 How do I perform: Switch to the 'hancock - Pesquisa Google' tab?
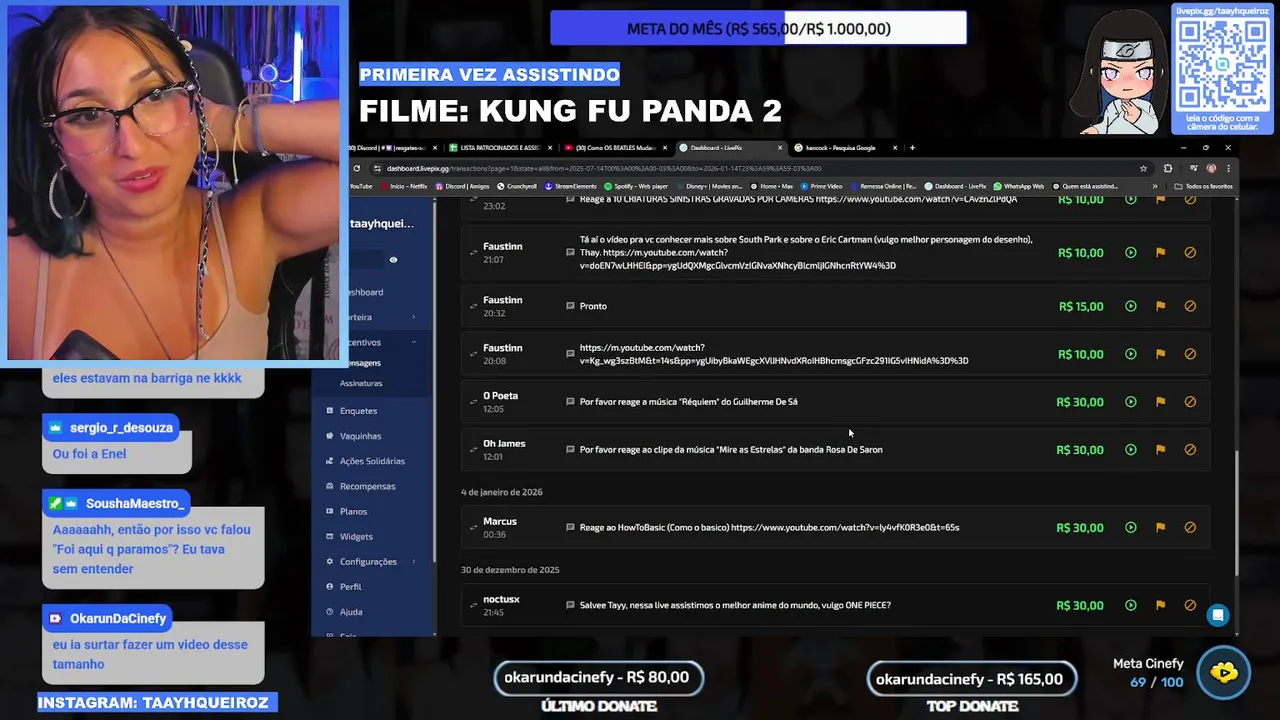tap(845, 148)
